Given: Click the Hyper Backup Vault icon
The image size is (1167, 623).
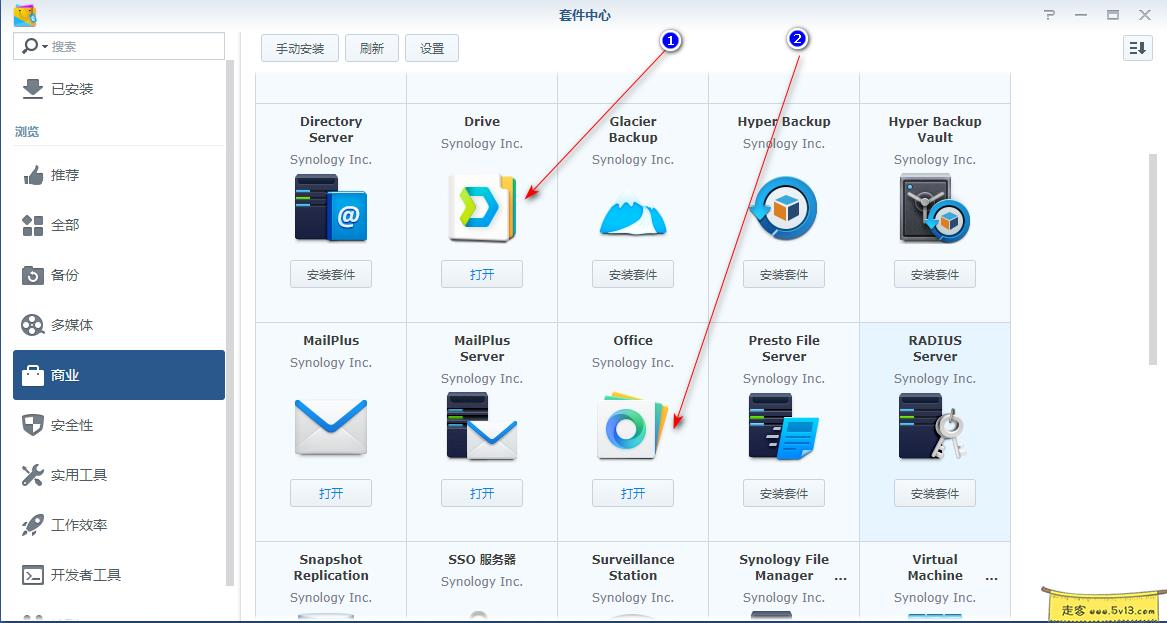Looking at the screenshot, I should pos(934,207).
